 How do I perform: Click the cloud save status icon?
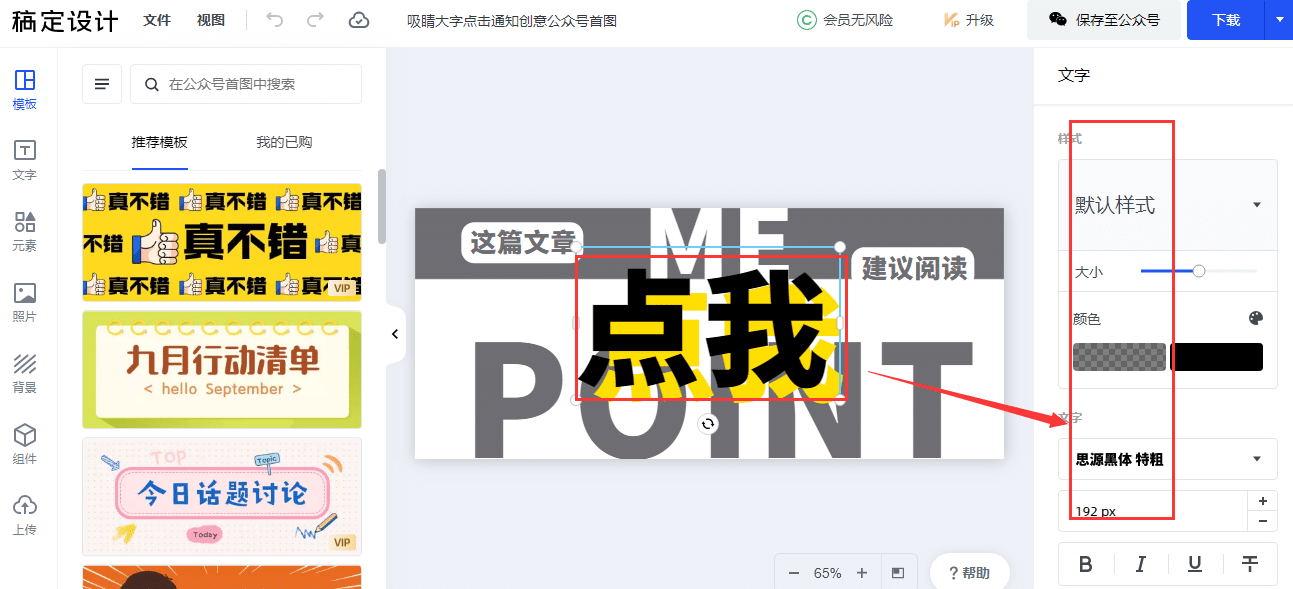click(x=358, y=20)
